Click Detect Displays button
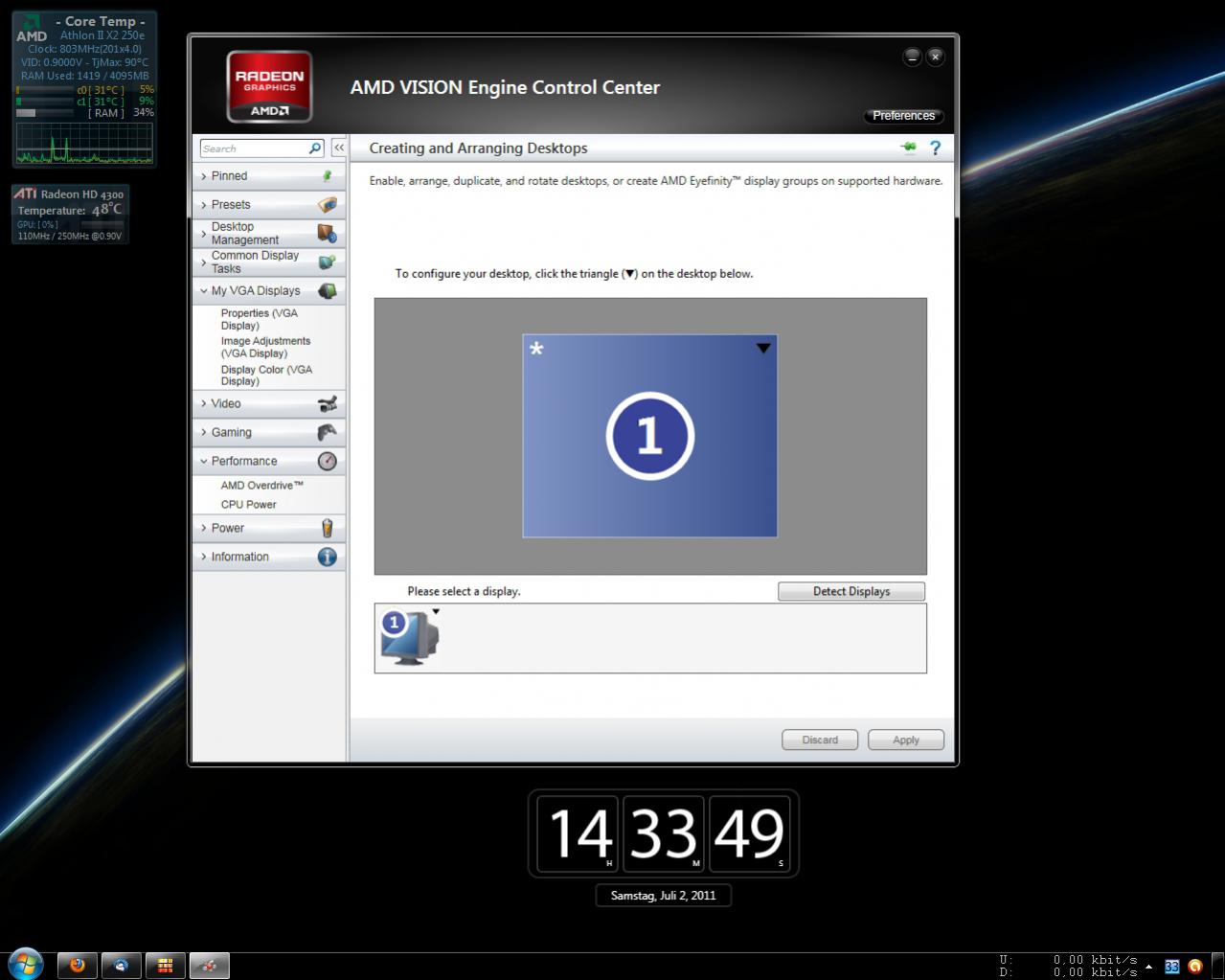 (851, 591)
